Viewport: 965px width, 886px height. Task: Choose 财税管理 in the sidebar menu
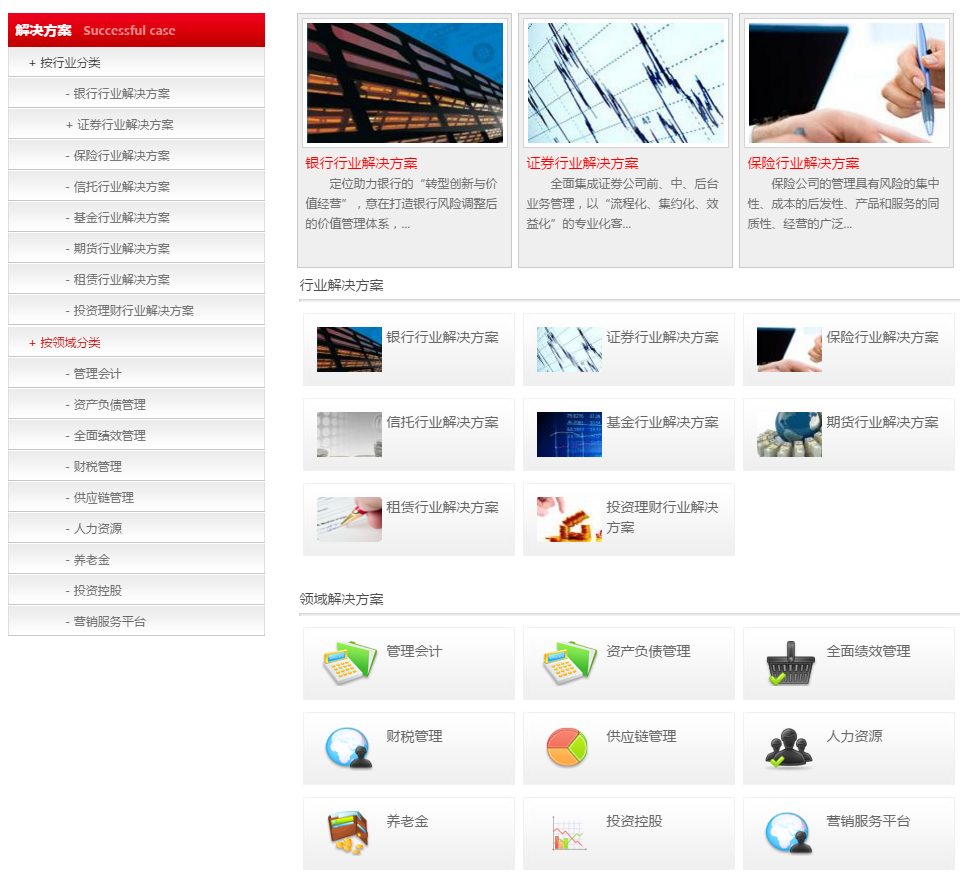(x=136, y=467)
